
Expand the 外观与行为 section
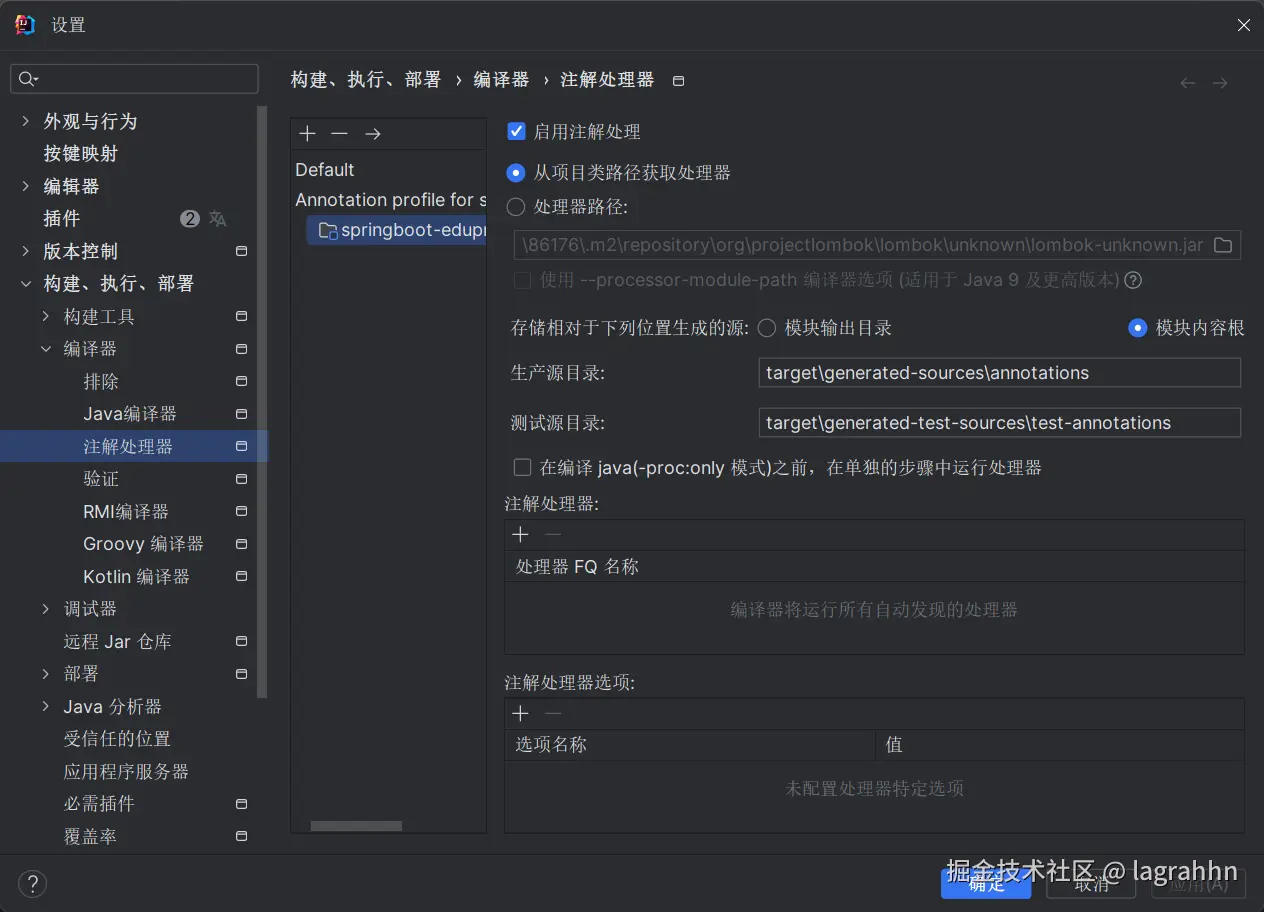25,121
